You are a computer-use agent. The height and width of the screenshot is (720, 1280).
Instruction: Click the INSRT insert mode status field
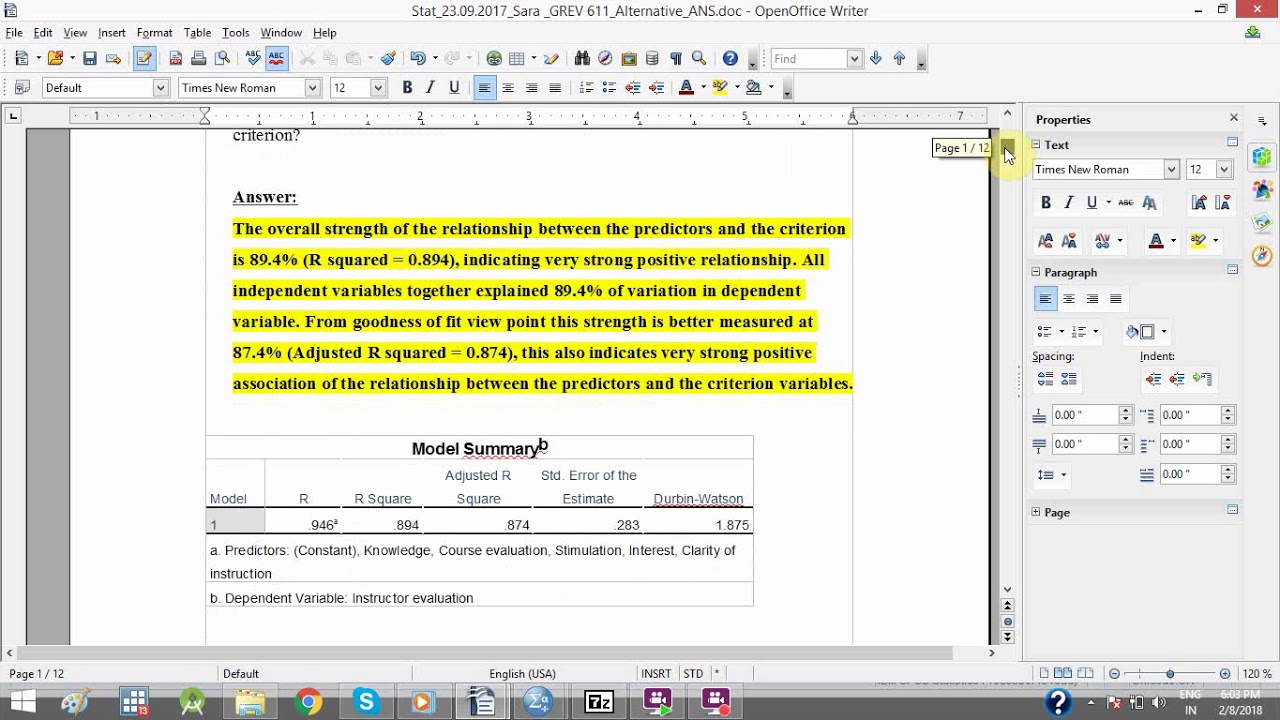[x=656, y=674]
